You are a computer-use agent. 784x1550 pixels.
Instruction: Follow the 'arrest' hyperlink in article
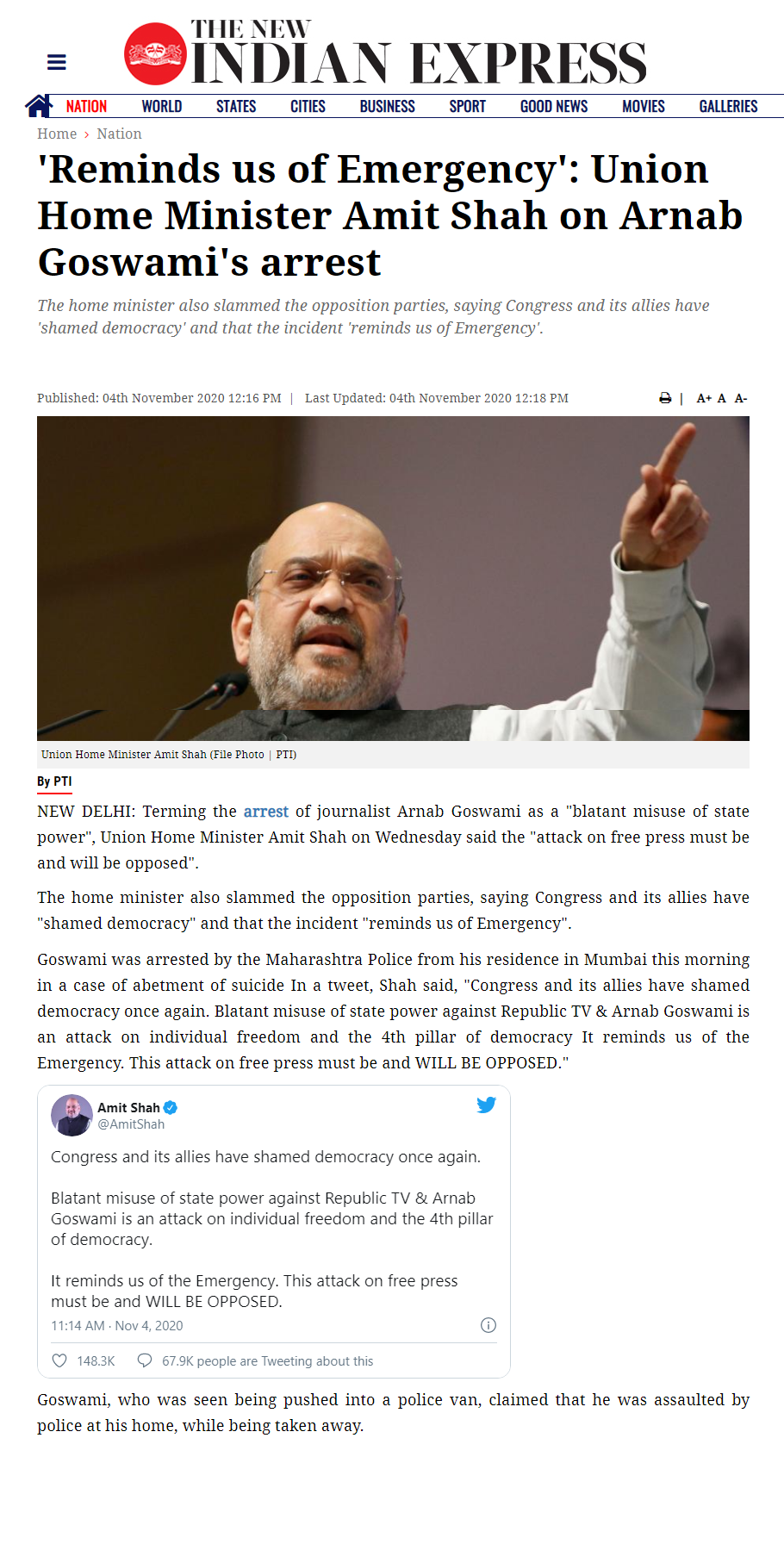click(265, 811)
